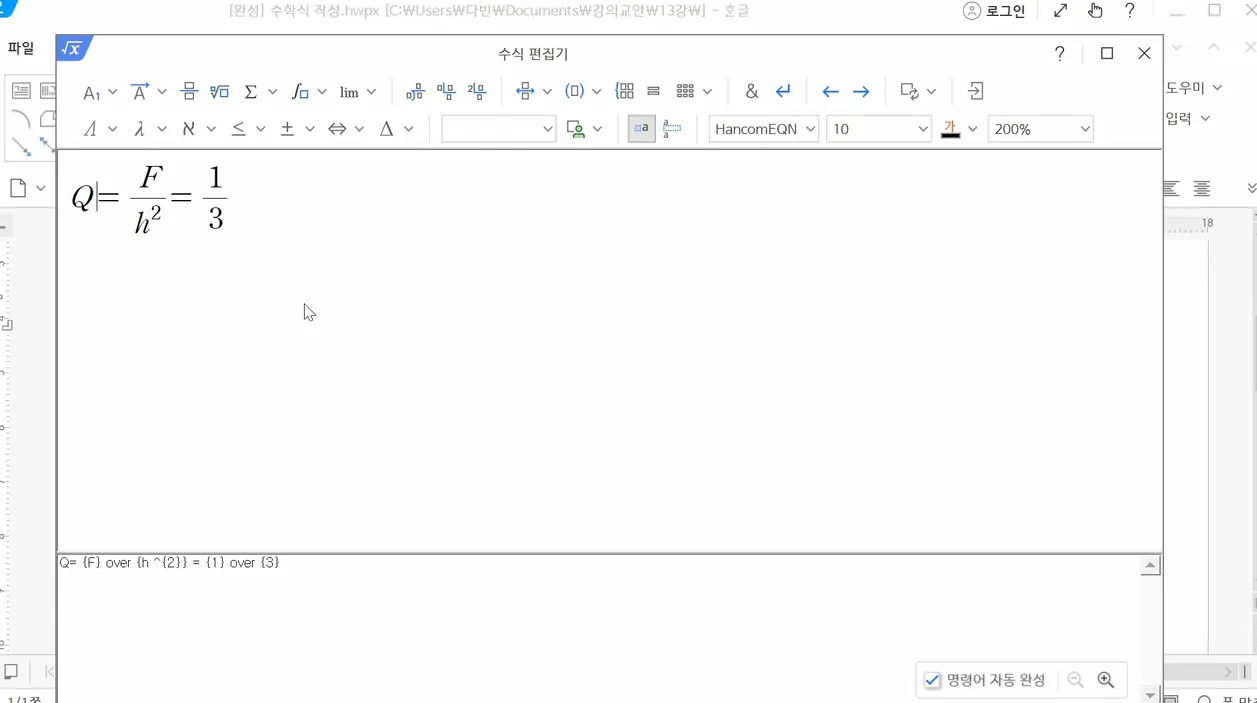The image size is (1257, 703).
Task: Insert a fraction template
Action: 189,92
